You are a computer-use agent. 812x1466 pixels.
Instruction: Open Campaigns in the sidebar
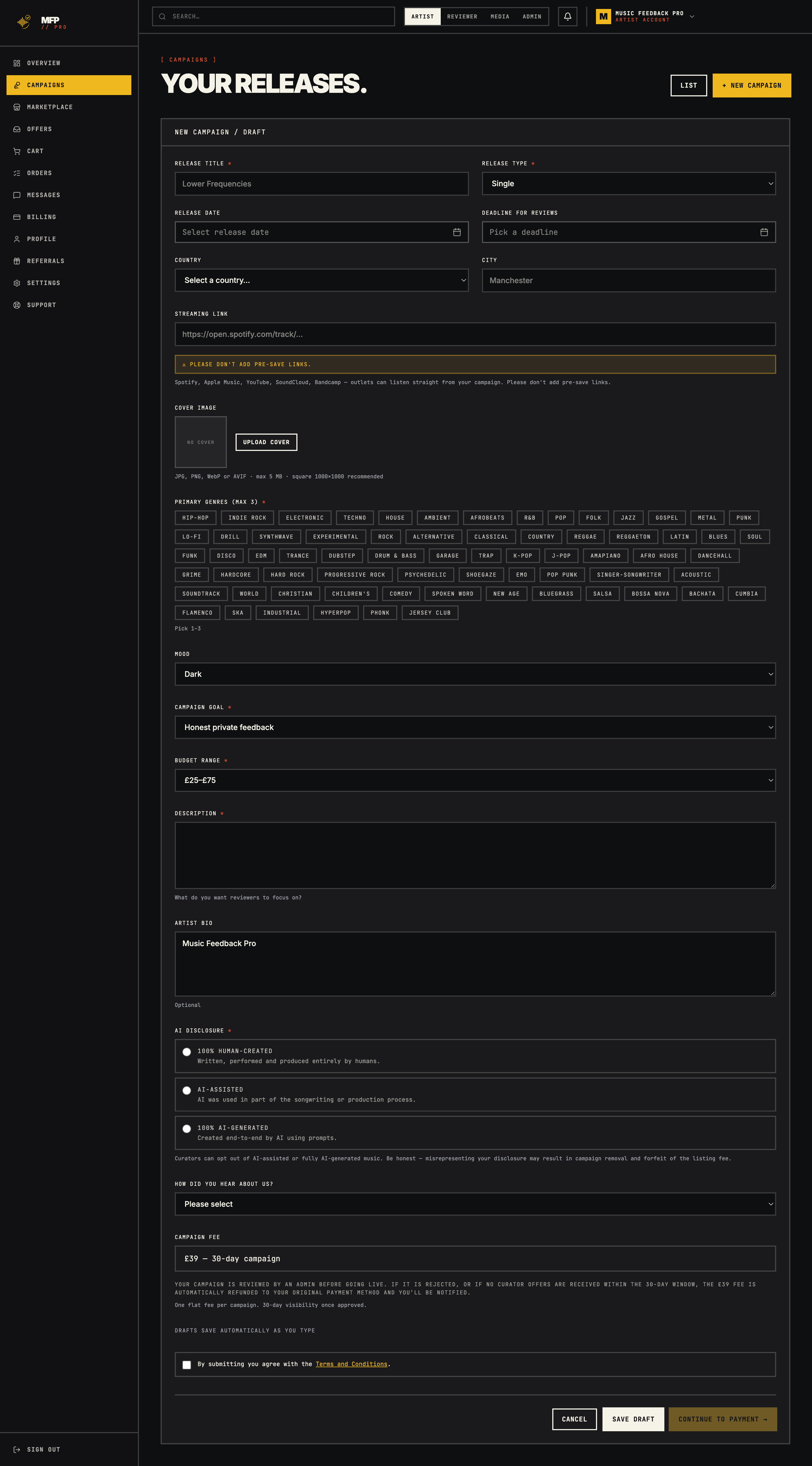69,85
